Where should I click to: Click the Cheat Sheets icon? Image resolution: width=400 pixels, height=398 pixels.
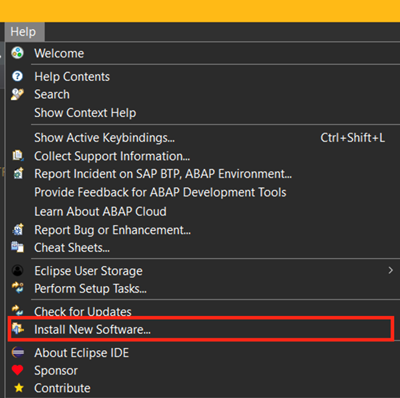click(x=17, y=247)
